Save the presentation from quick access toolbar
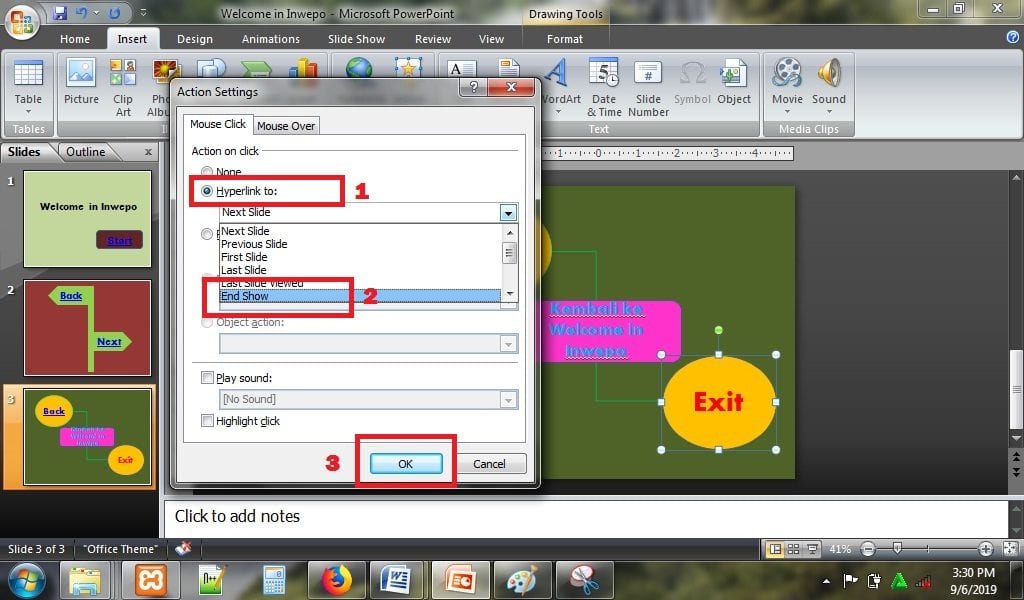This screenshot has height=600, width=1024. coord(60,13)
